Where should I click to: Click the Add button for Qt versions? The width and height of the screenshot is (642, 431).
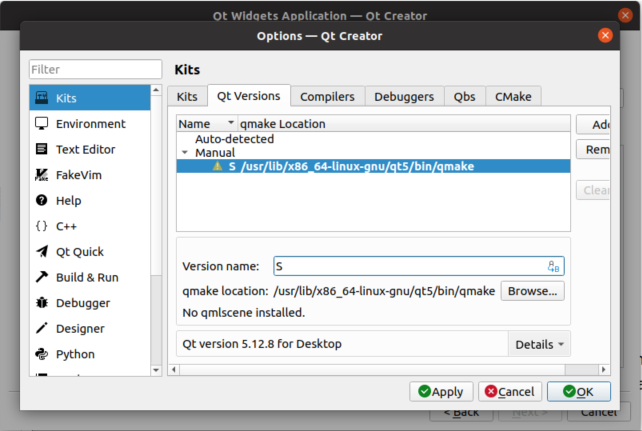pyautogui.click(x=593, y=124)
